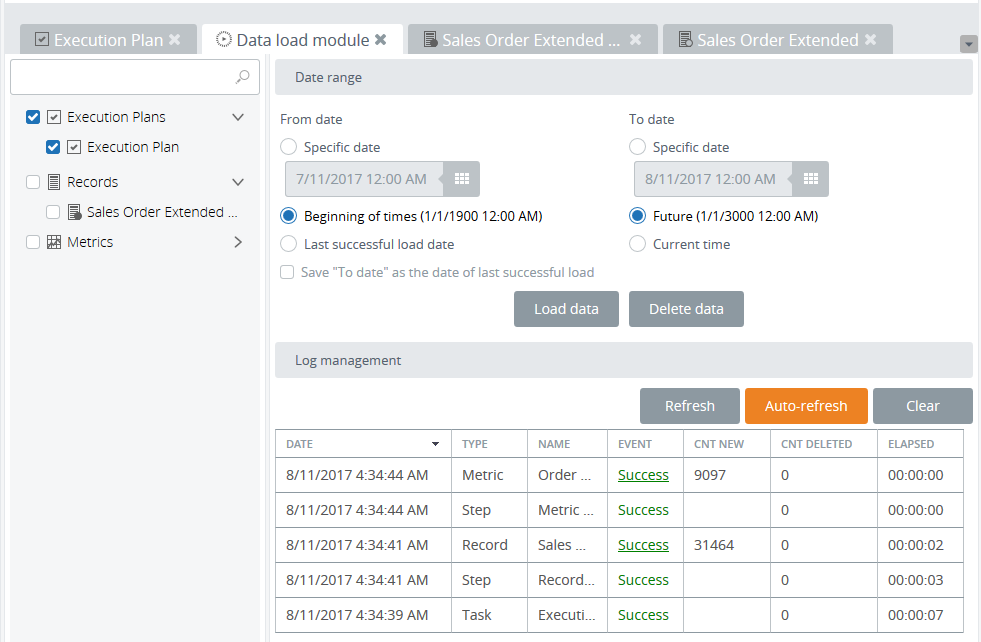Click the Metrics grid icon in the tree
The image size is (981, 642).
(54, 242)
